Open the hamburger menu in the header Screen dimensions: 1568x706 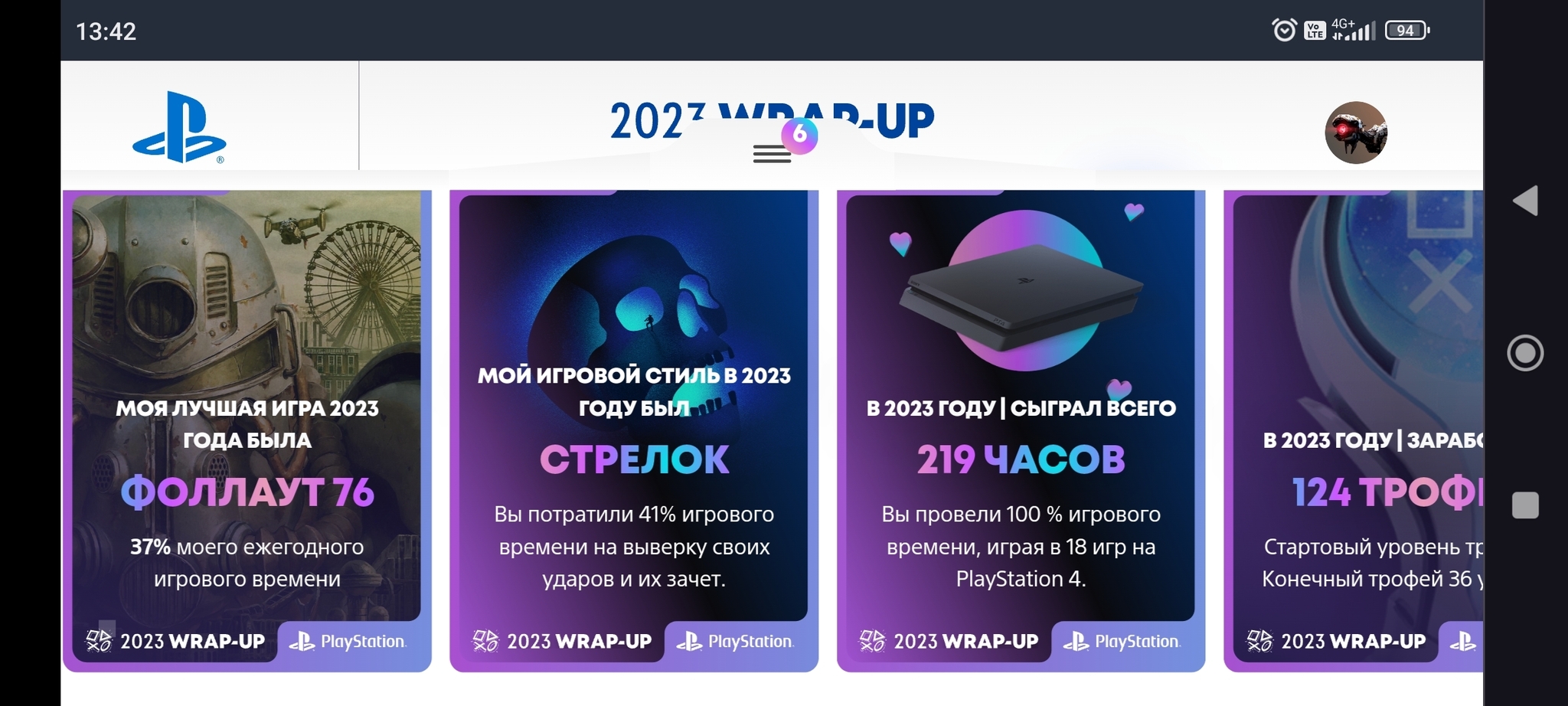coord(772,154)
